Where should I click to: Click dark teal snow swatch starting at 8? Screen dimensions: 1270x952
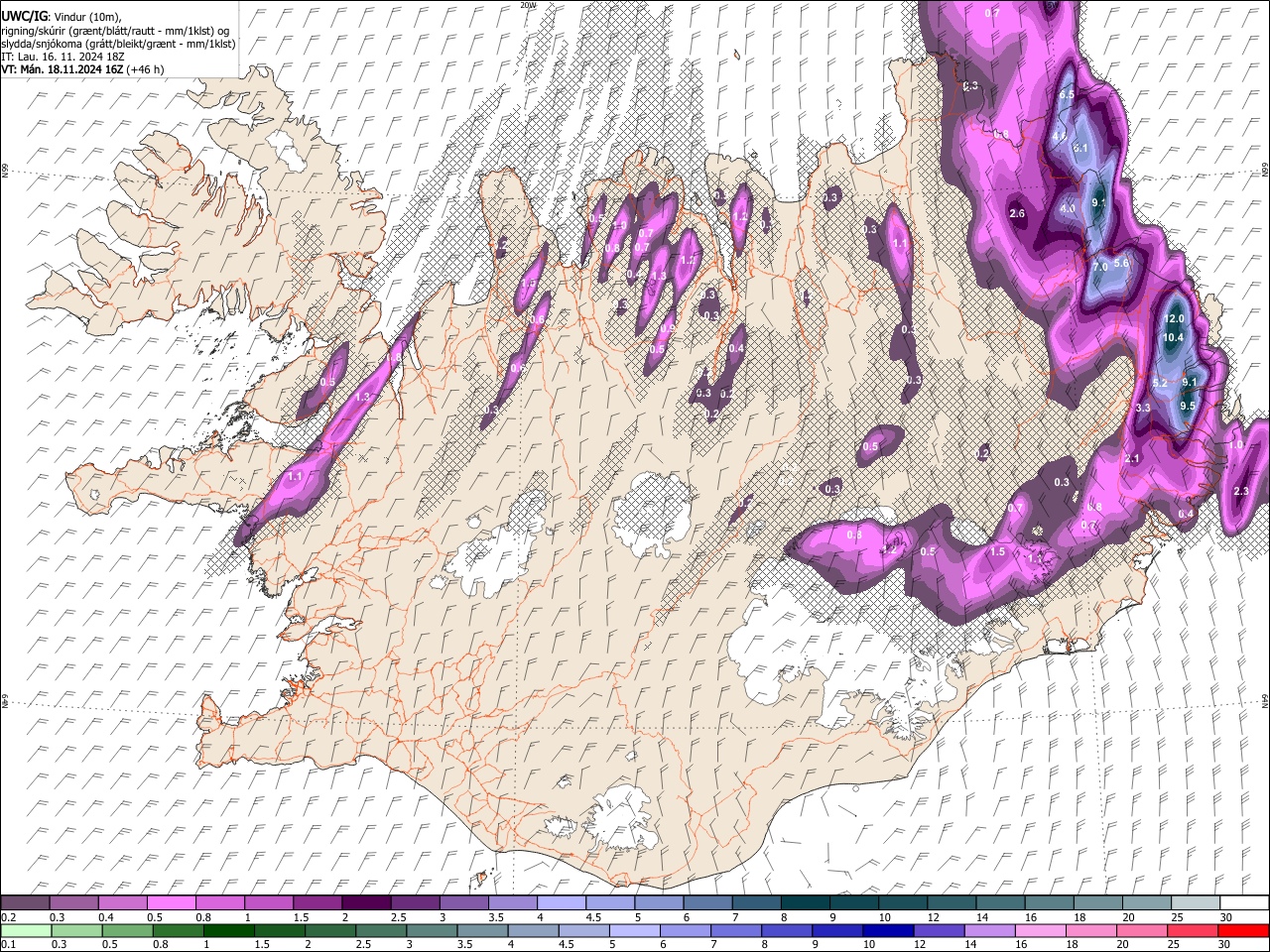point(804,902)
